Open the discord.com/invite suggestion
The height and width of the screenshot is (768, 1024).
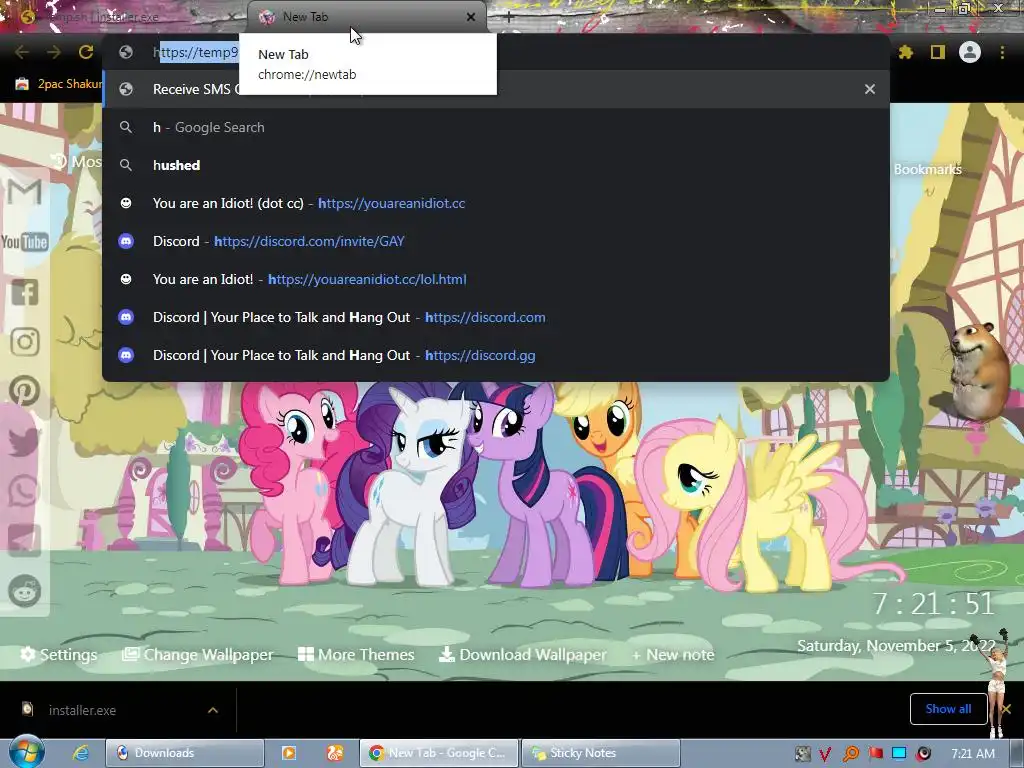pyautogui.click(x=496, y=241)
